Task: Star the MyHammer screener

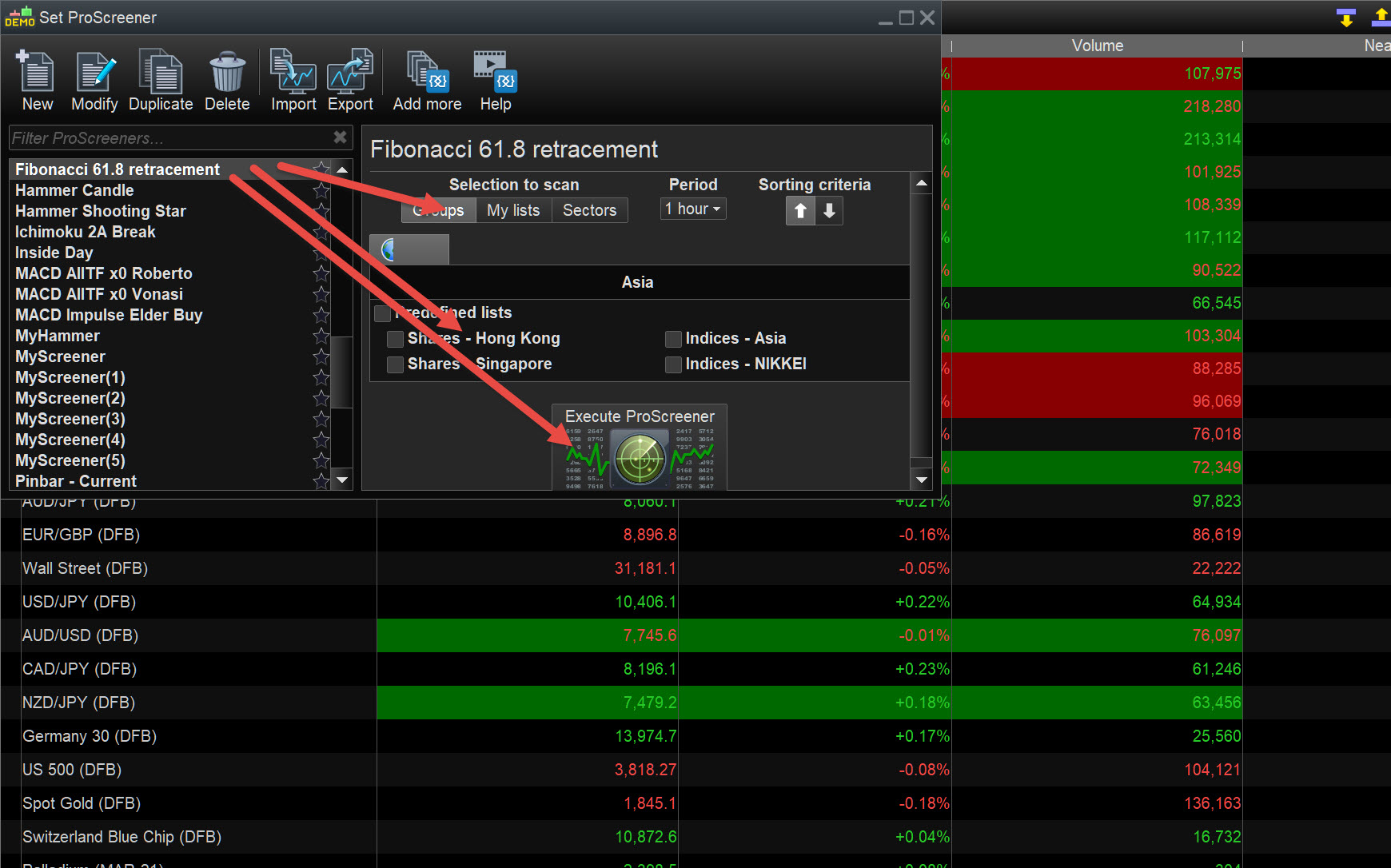Action: pos(321,336)
